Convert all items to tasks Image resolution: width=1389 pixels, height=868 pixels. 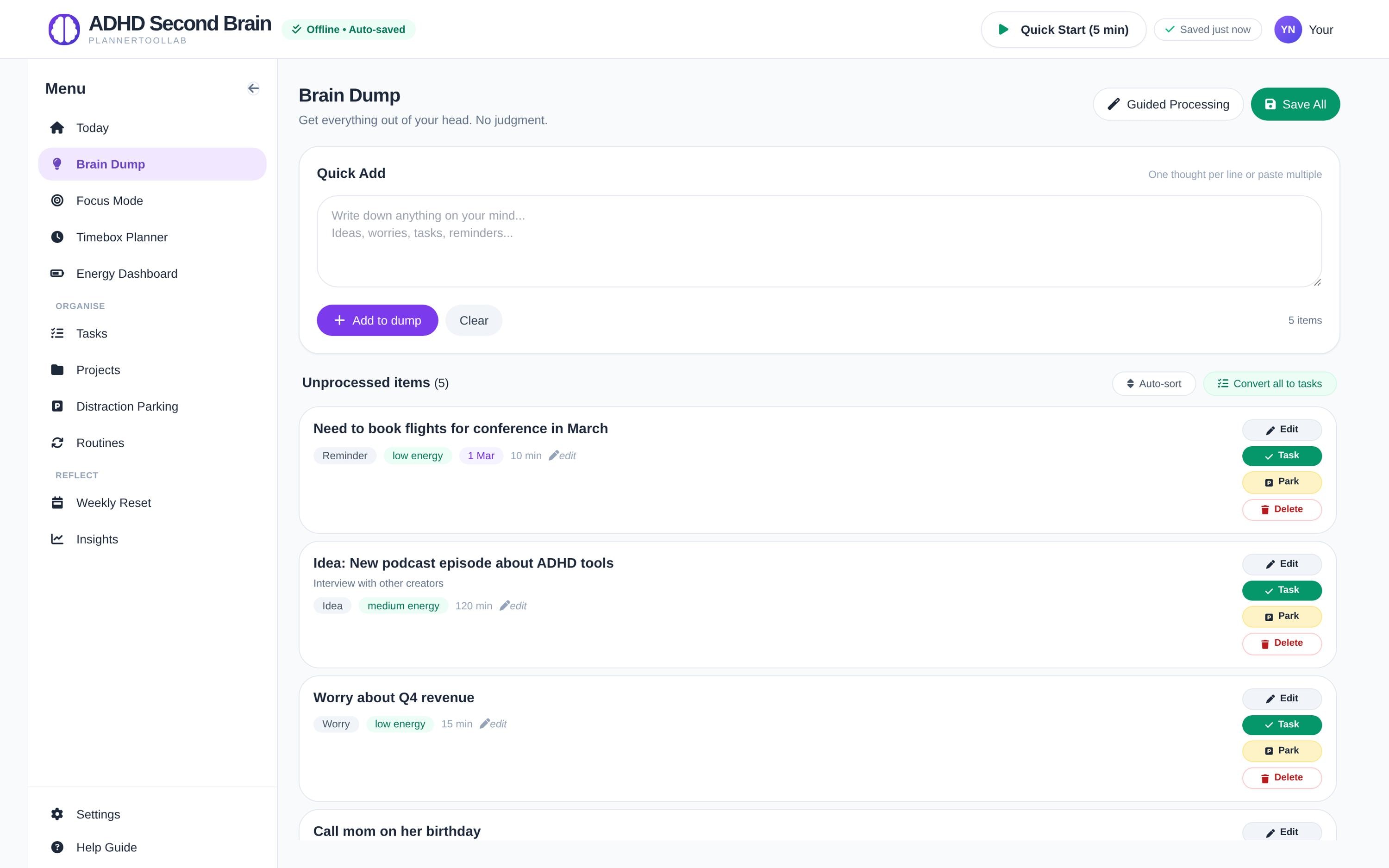(1270, 383)
